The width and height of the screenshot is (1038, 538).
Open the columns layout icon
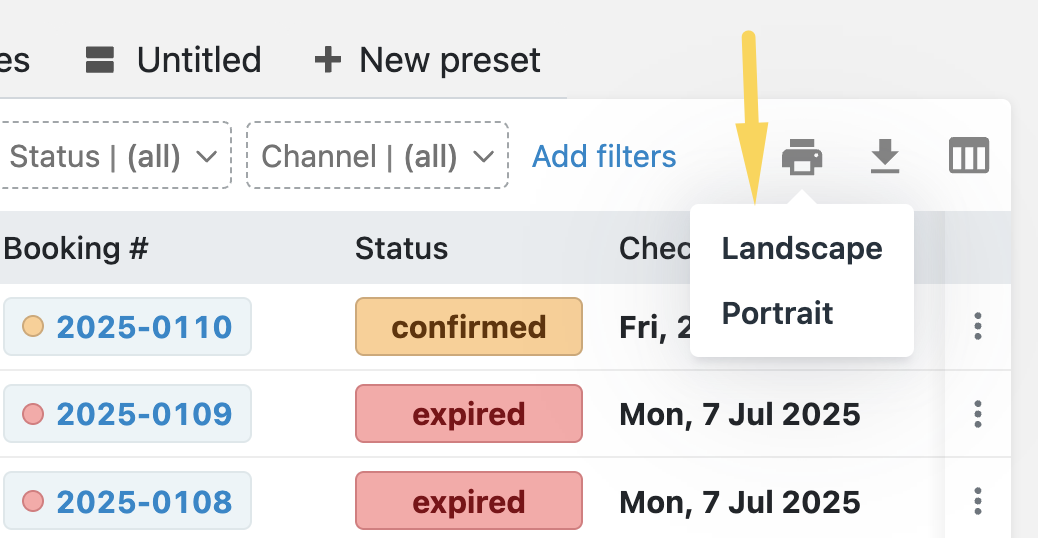968,156
